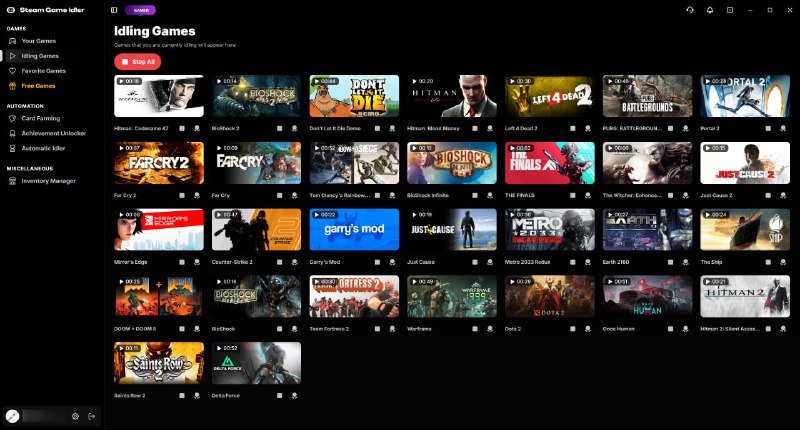
Task: Open achievements icon for Hitman: Codename 47
Action: click(x=197, y=129)
